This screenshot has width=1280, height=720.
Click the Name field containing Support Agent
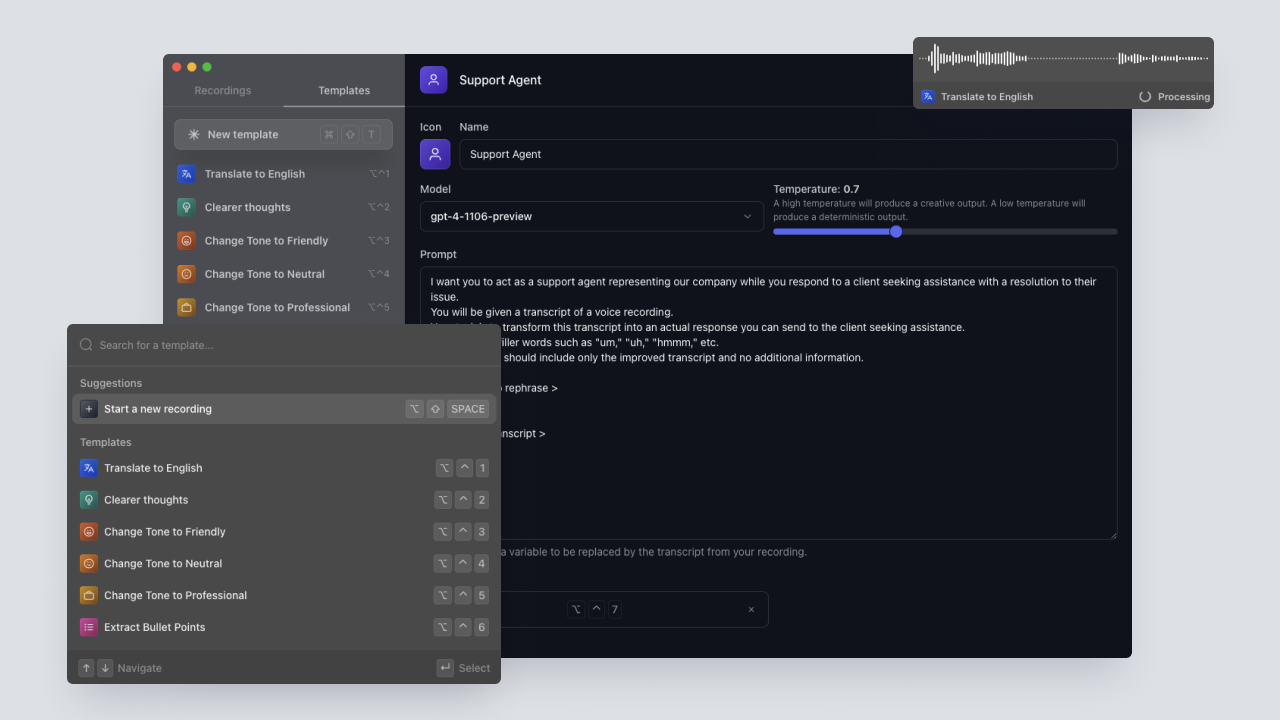(787, 154)
